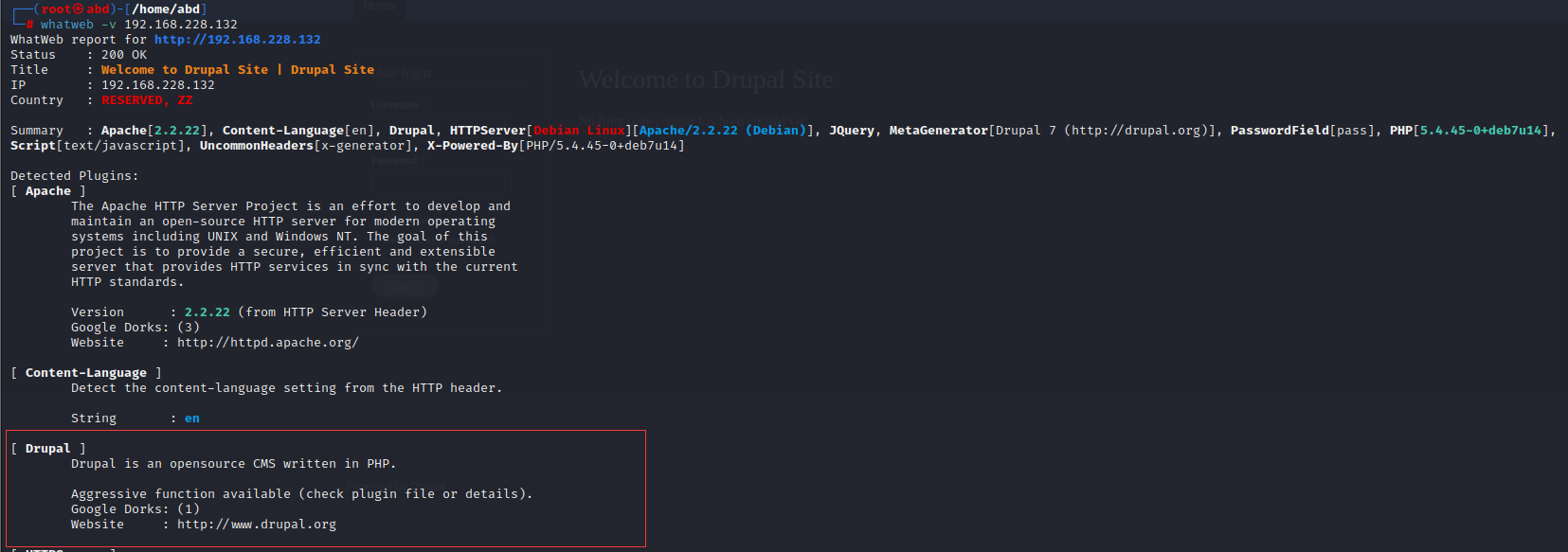Viewport: 1568px width, 552px height.
Task: Open the http://192.168.228.132 report URL
Action: [237, 40]
